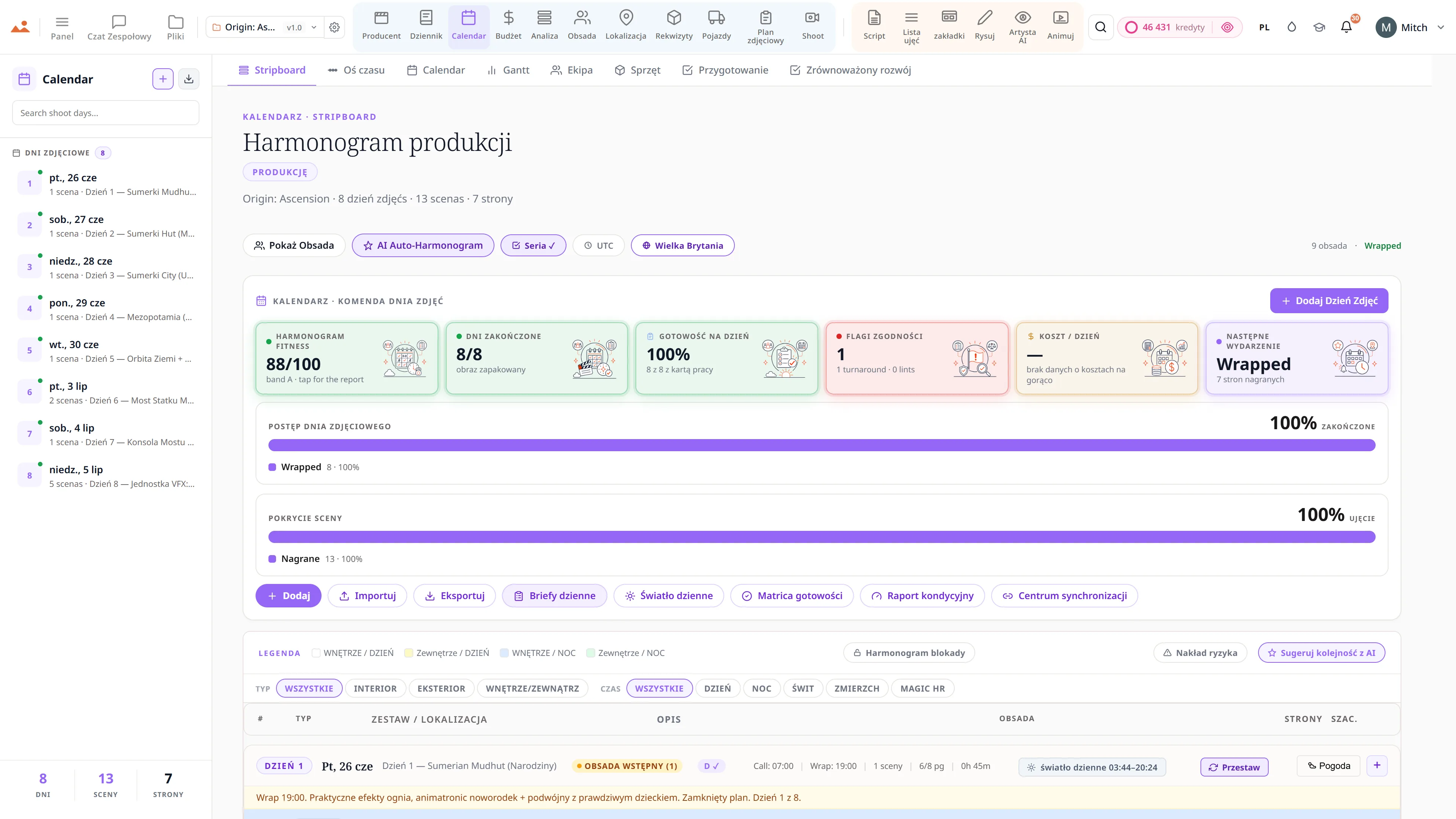Select the NOC time filter
Screen dimensions: 1456x819
pyautogui.click(x=761, y=689)
